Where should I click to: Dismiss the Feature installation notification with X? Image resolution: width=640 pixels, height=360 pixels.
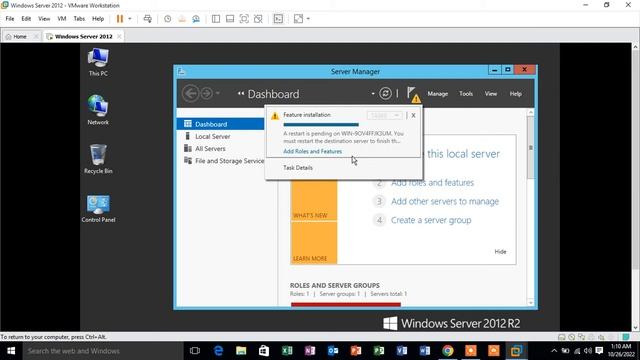[413, 116]
